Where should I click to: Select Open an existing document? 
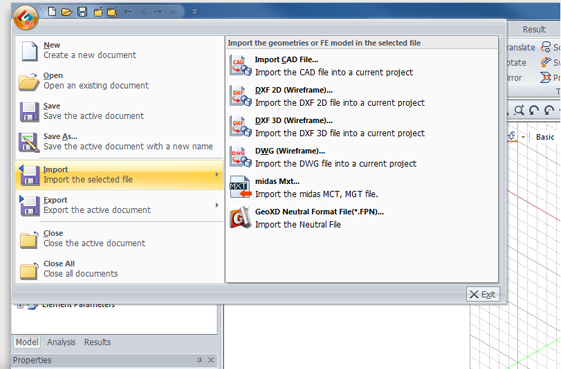click(119, 81)
